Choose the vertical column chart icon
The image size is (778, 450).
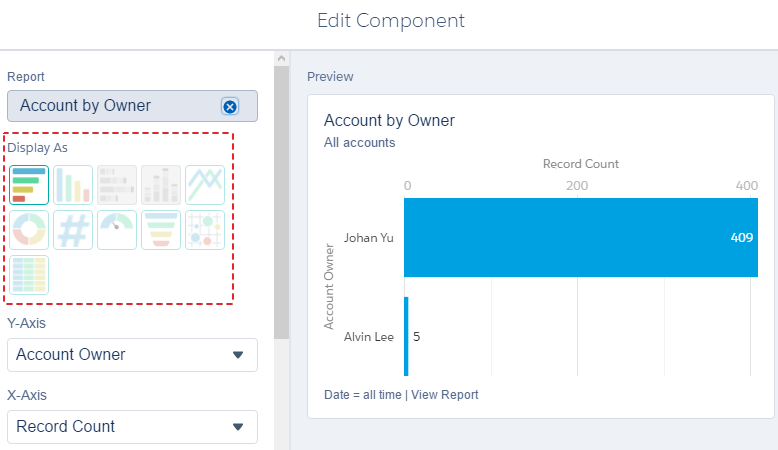[x=73, y=185]
